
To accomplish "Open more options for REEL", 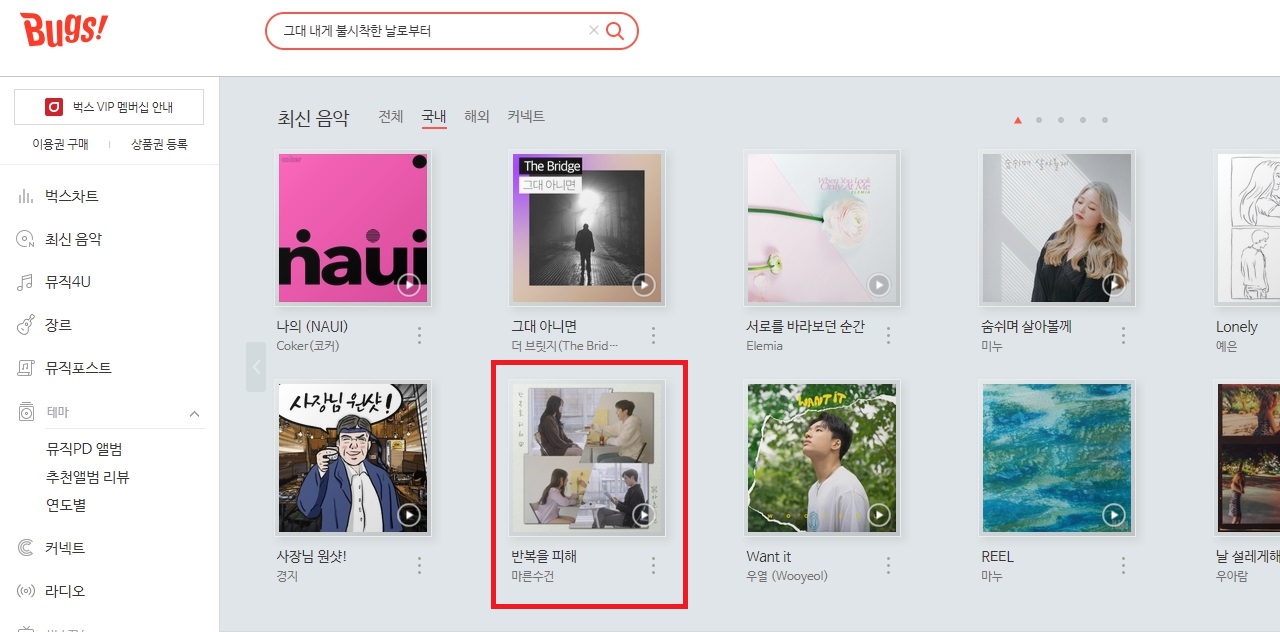I will pos(1123,565).
